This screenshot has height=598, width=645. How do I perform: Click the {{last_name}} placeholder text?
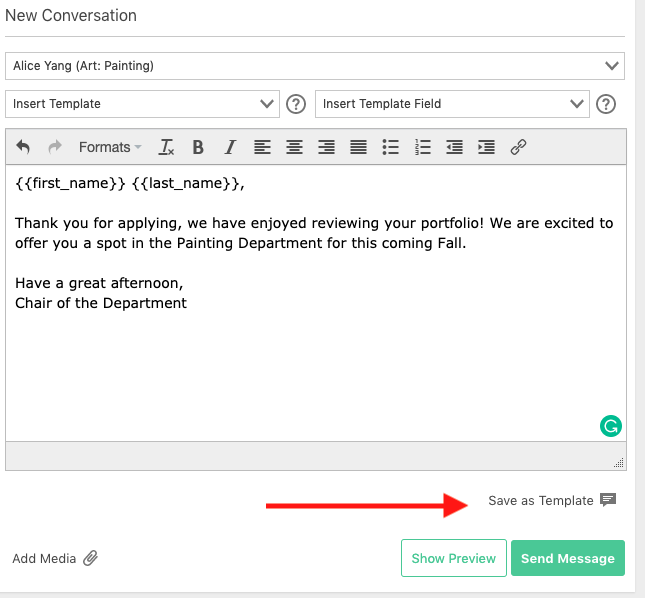click(x=186, y=183)
